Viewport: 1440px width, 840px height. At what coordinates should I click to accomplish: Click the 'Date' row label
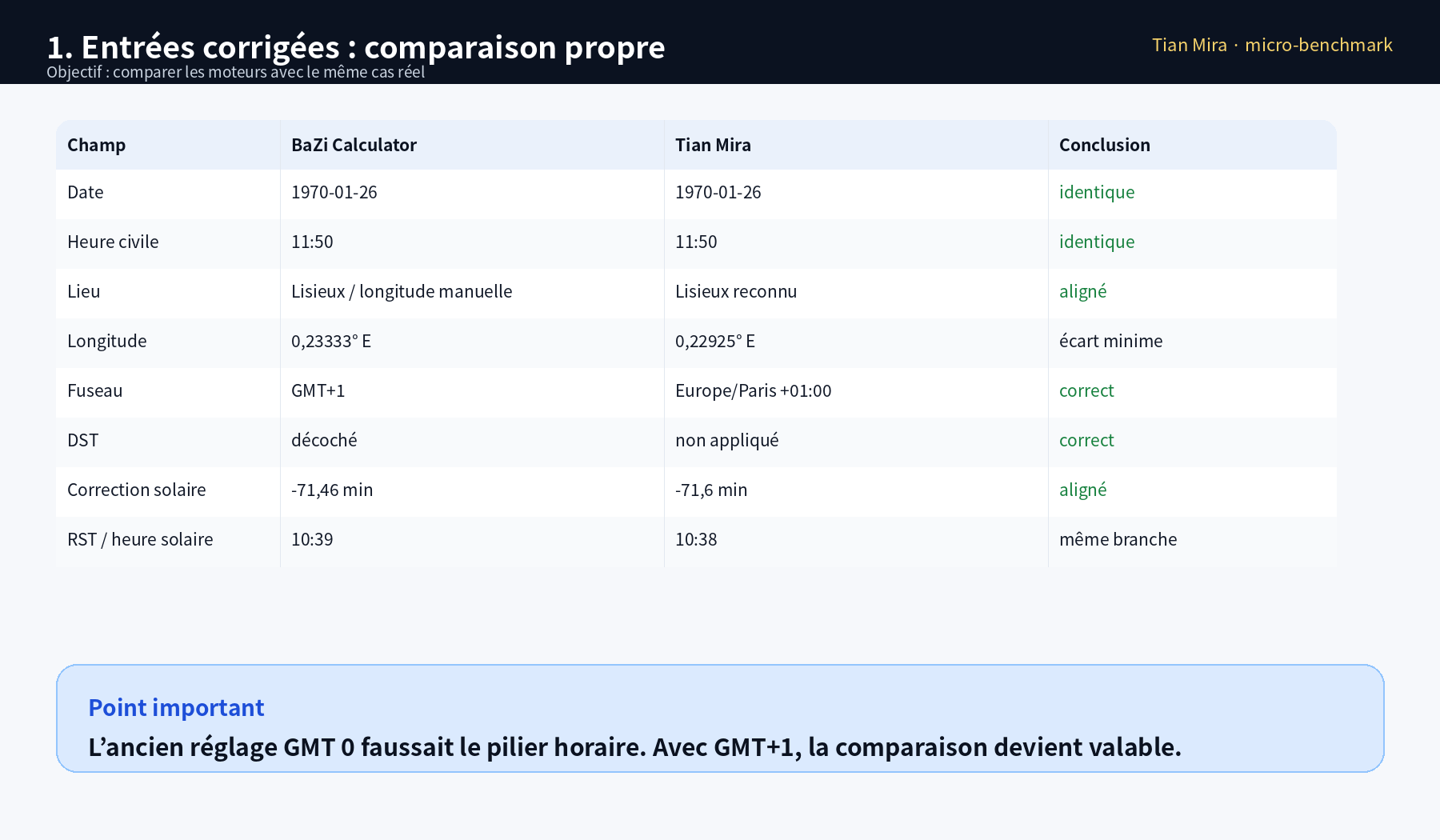86,192
